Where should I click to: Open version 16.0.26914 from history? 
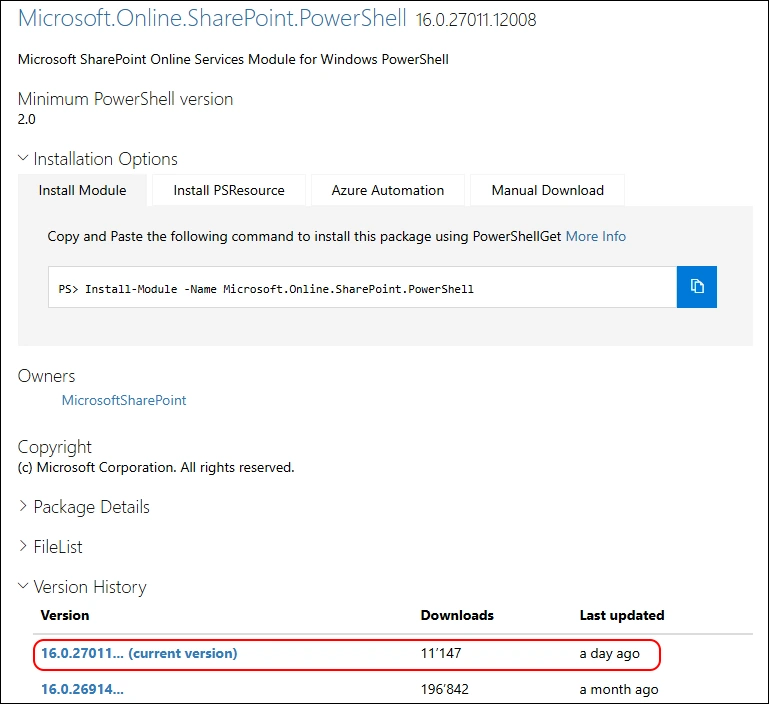click(82, 689)
